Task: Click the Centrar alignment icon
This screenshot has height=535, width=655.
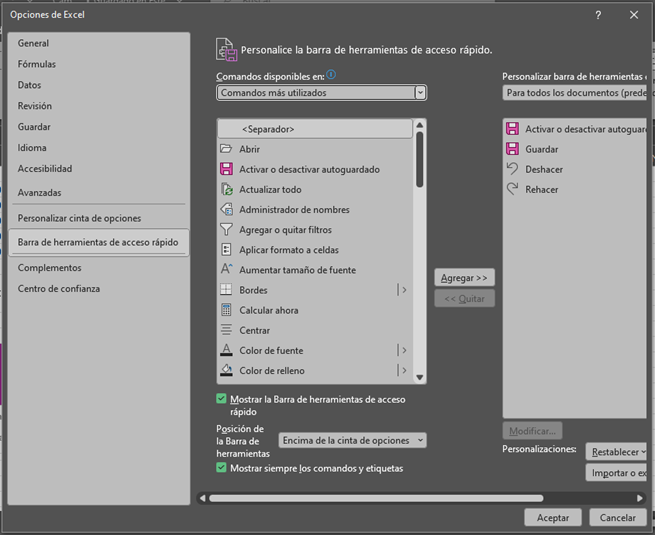Action: coord(226,330)
